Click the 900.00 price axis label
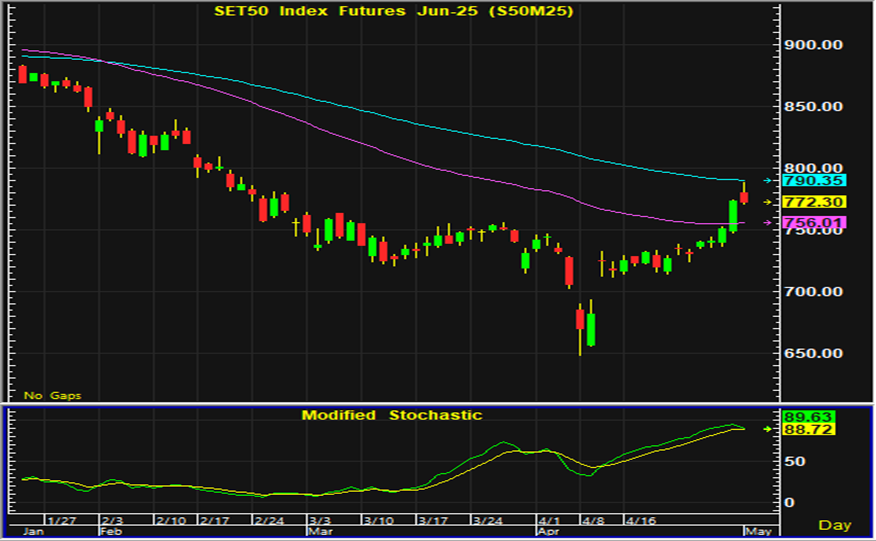 pos(813,45)
